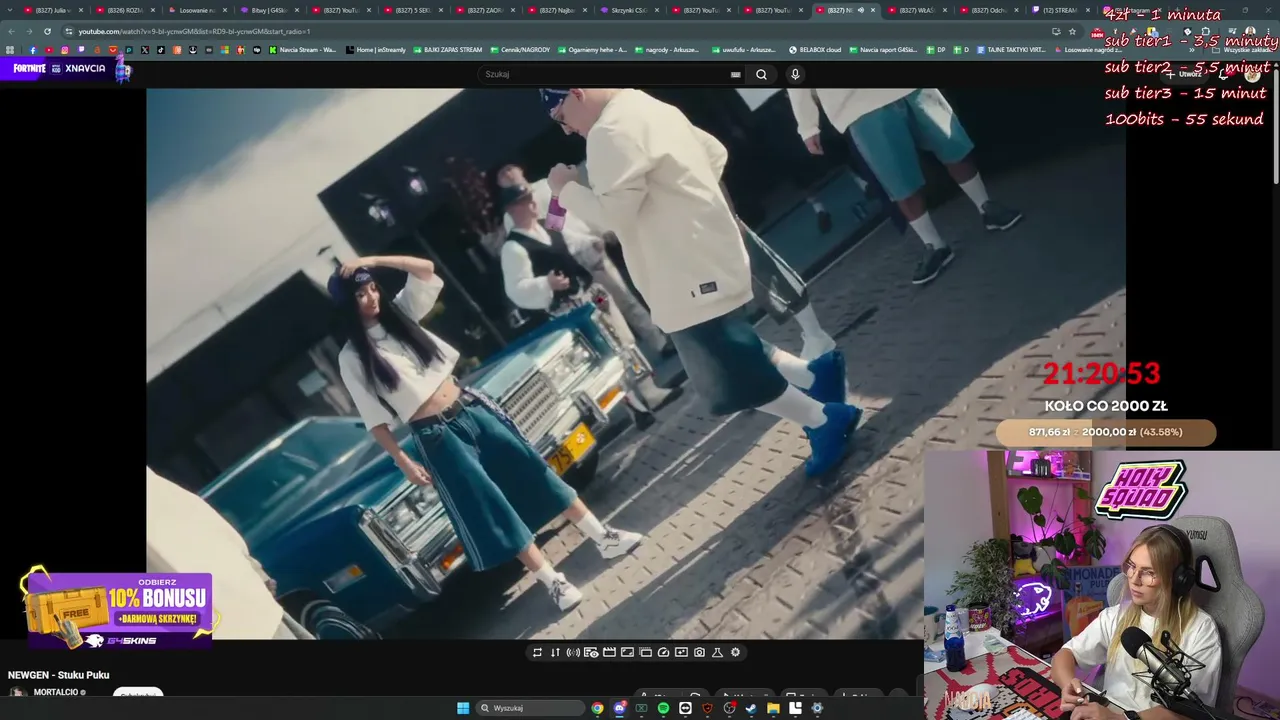Click the playback speed gauge icon
Screen dimensions: 1280x720
(x=663, y=652)
